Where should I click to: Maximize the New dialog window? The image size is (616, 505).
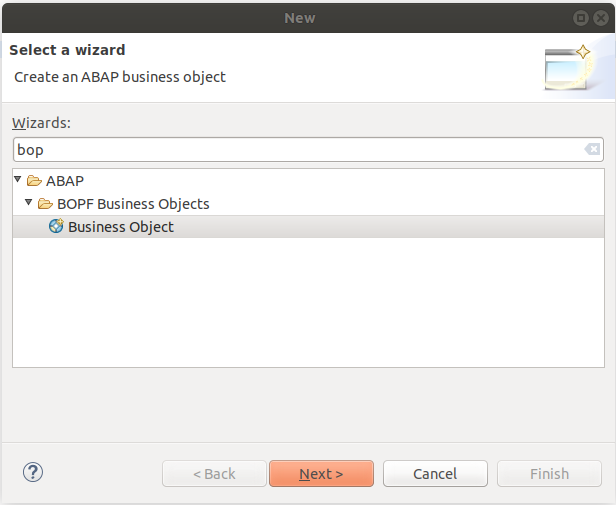(x=581, y=17)
